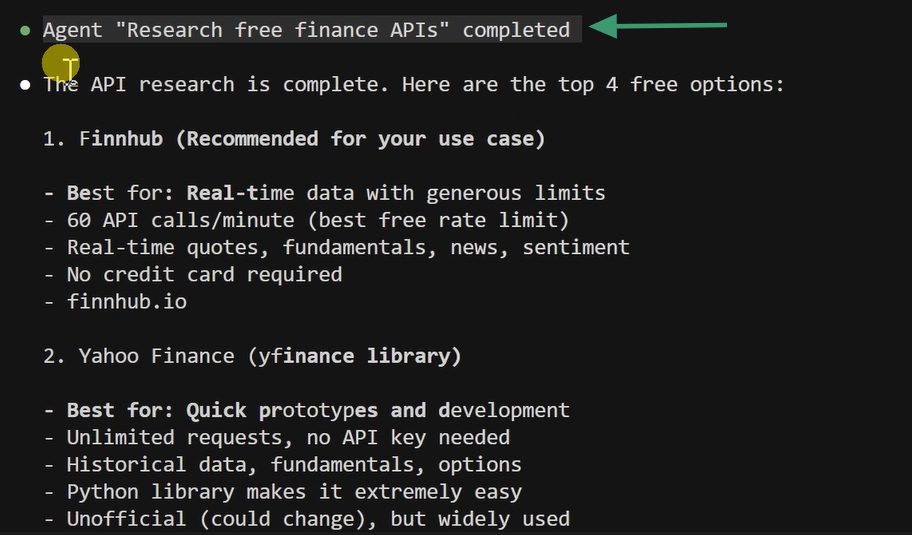Screen dimensions: 912x535
Task: Click the "Finnhub (Recommended for your use case)" heading
Action: tap(312, 139)
